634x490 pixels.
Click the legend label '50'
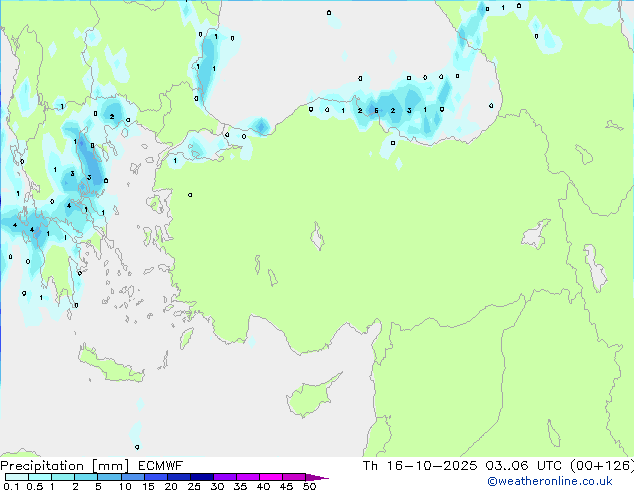pos(310,486)
